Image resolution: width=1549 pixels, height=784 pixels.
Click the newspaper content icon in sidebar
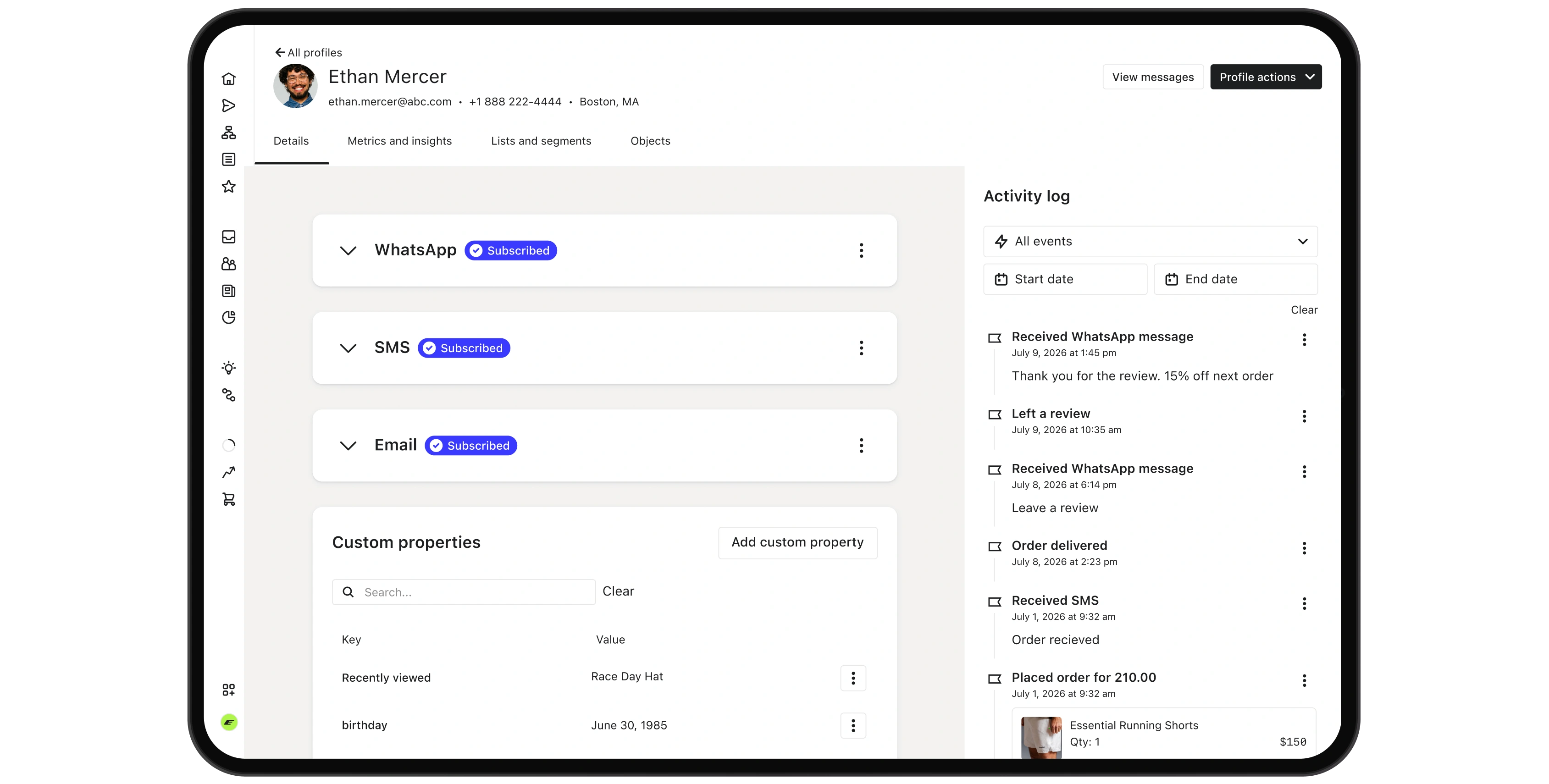(228, 291)
